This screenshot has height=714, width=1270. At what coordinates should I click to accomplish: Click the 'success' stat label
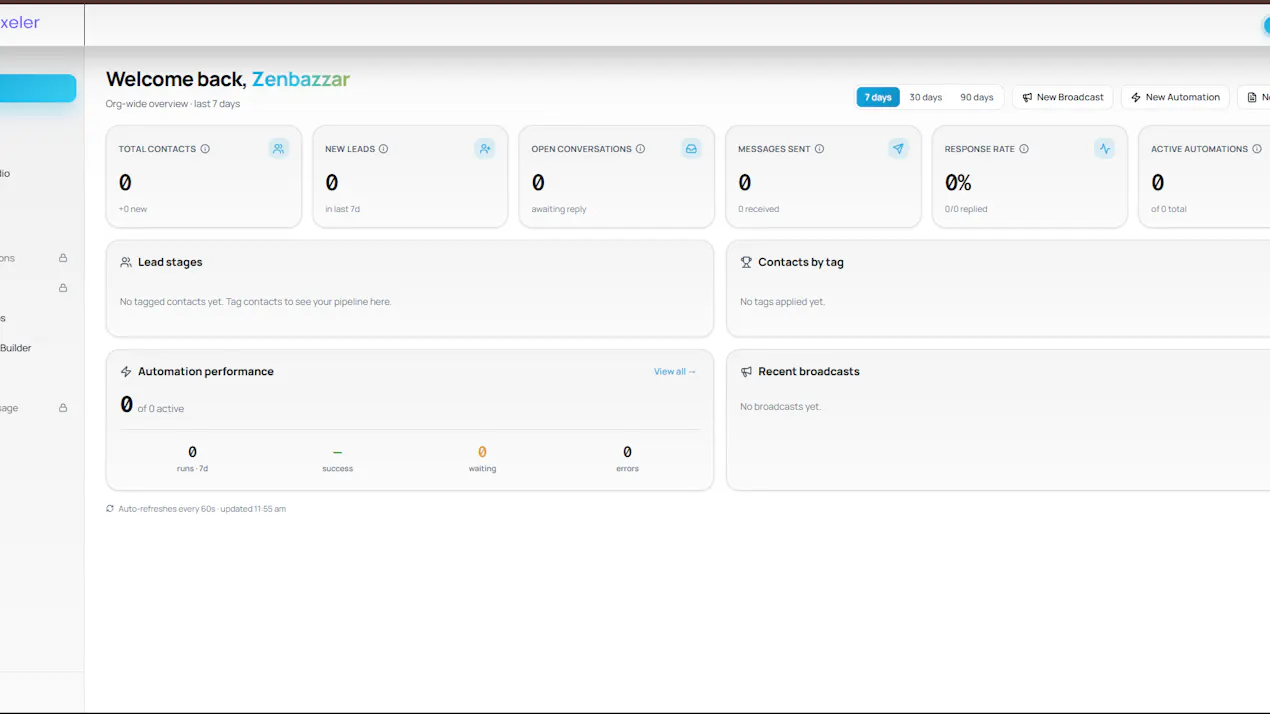[x=338, y=469]
